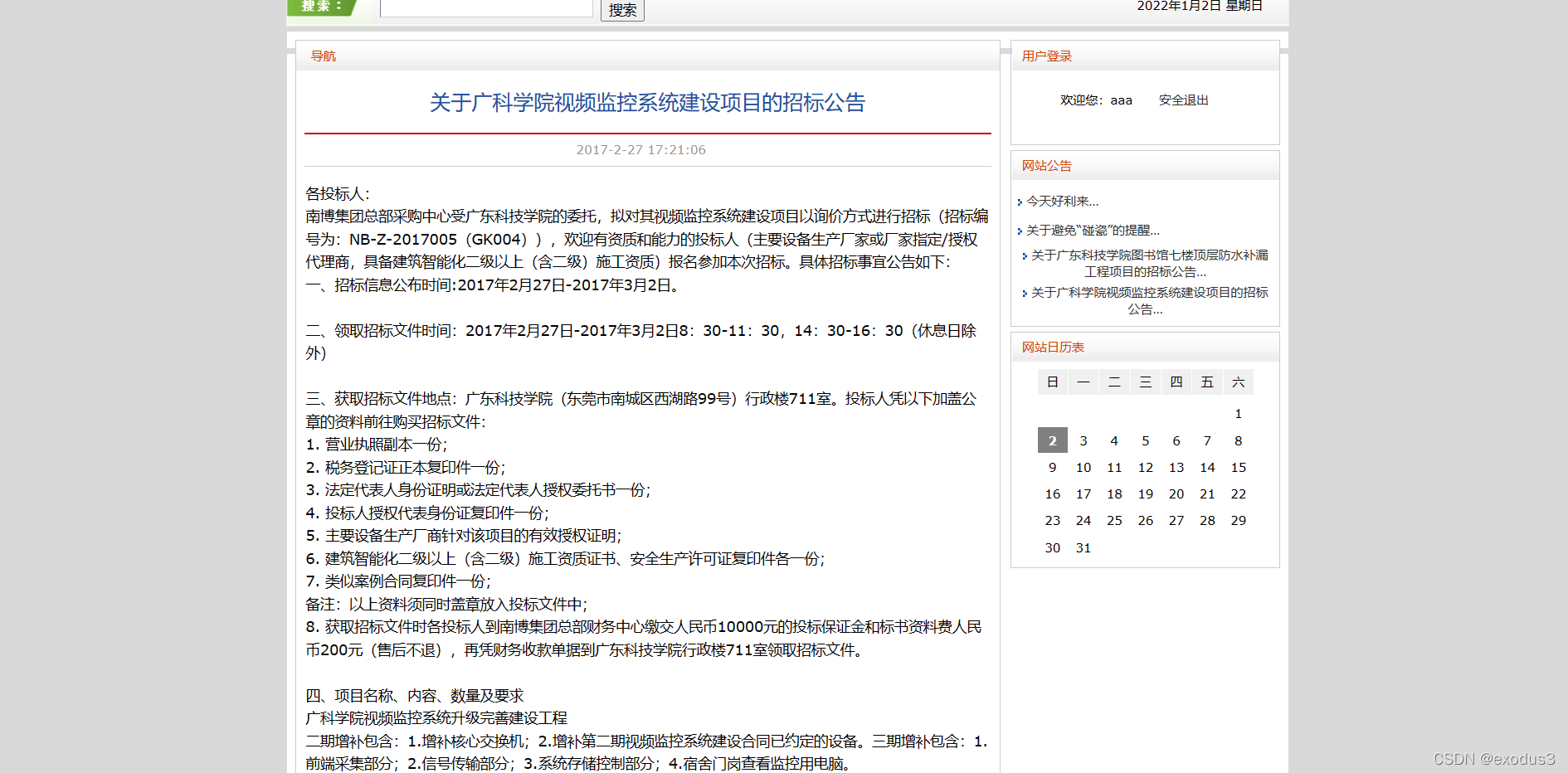Viewport: 1568px width, 773px height.
Task: Click the 六 weekday header in calendar
Action: [x=1238, y=382]
